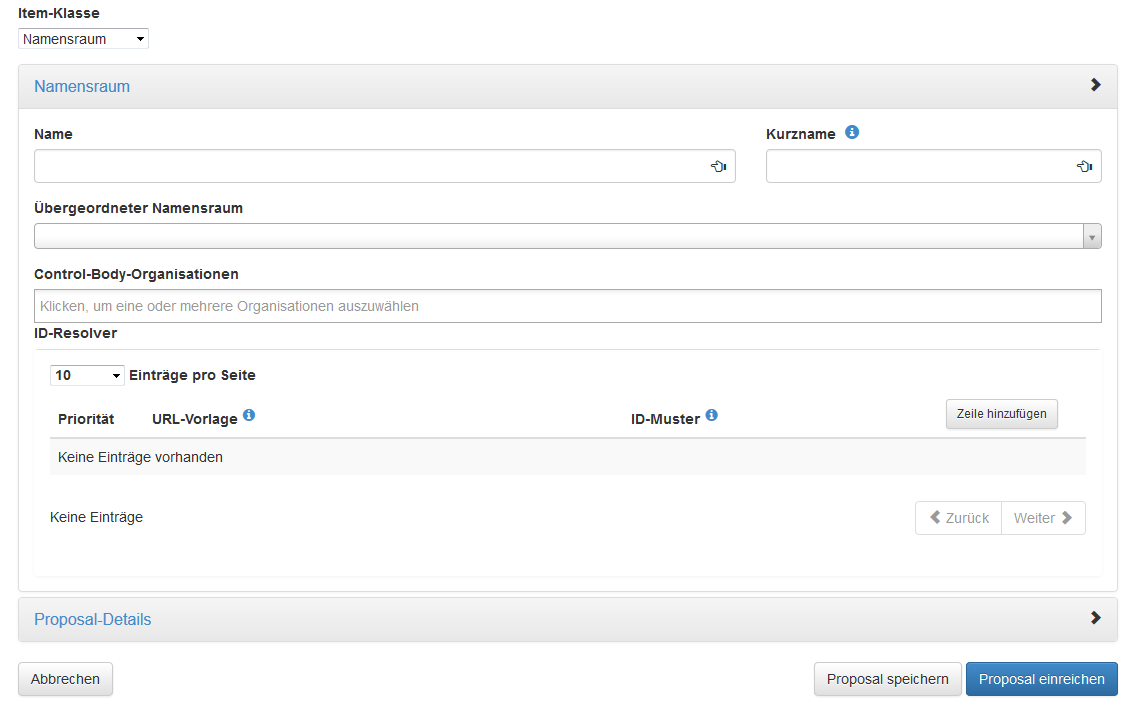Click the Keine Einträge status text

coord(96,517)
